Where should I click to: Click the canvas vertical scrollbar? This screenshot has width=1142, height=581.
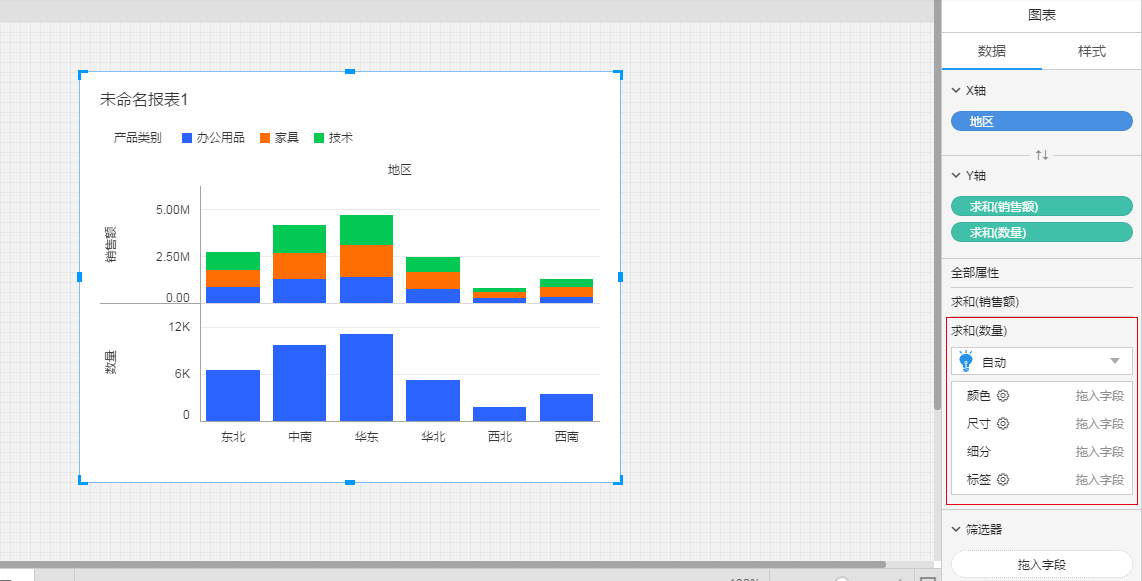coord(937,204)
